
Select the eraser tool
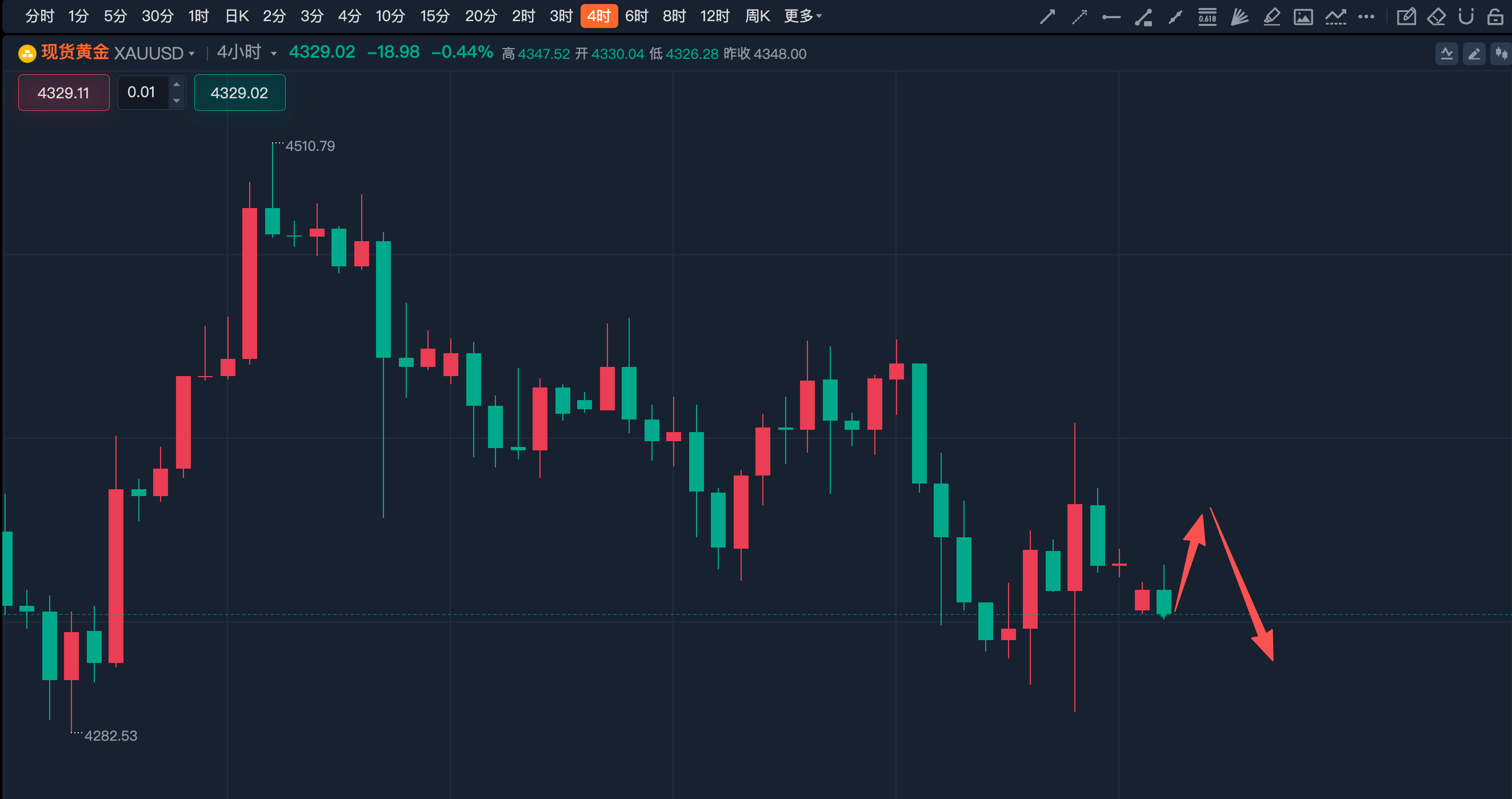tap(1435, 17)
